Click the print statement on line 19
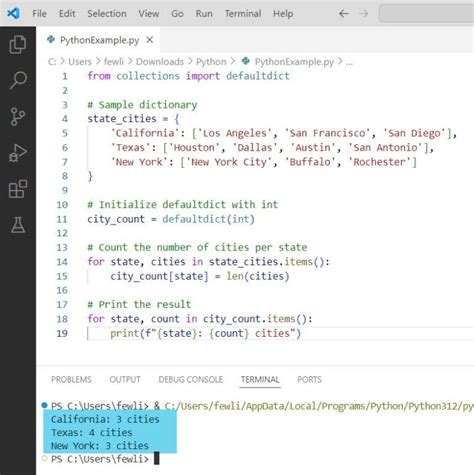Screen dimensions: 474x475 [205, 333]
